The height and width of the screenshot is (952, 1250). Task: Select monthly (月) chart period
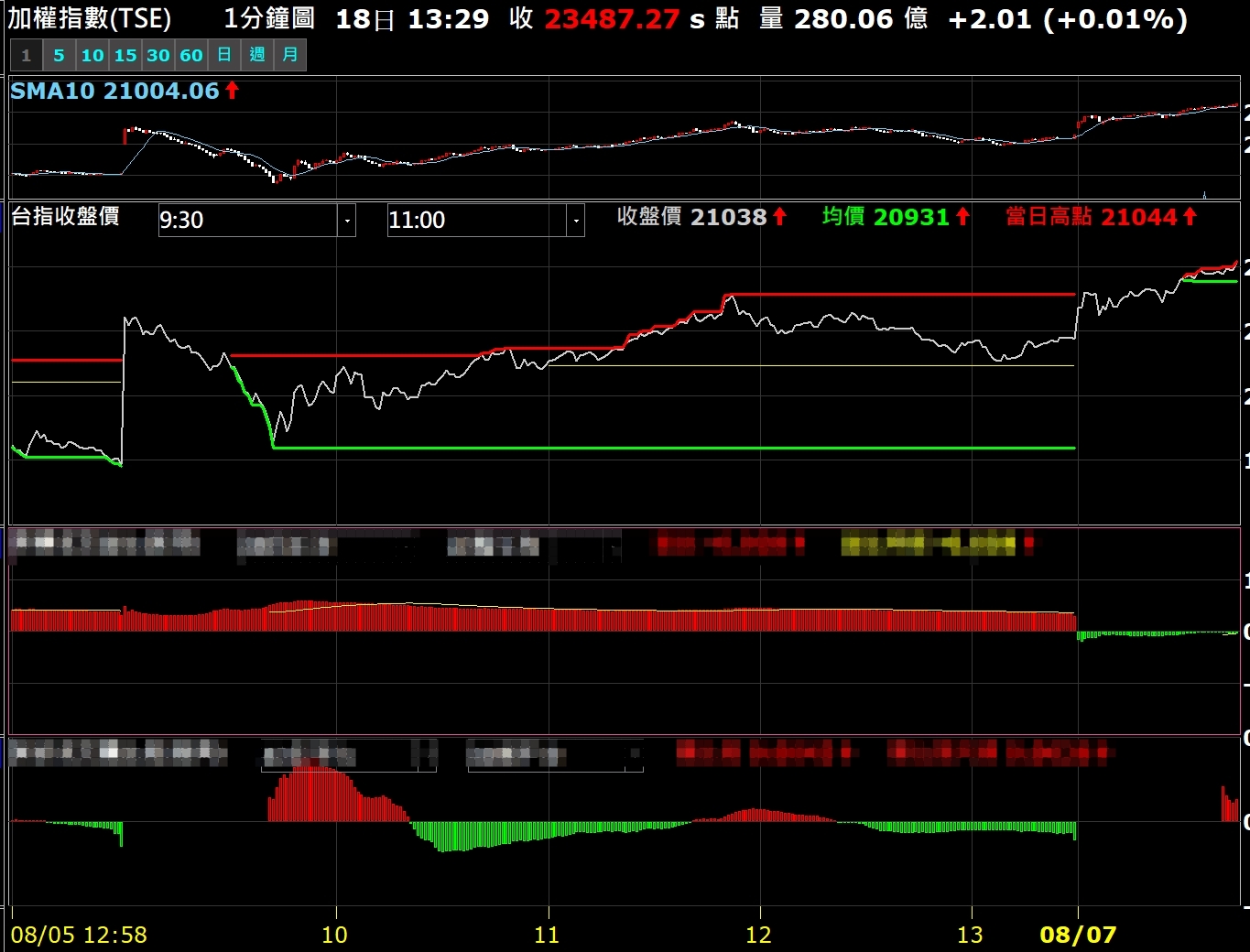[x=290, y=55]
